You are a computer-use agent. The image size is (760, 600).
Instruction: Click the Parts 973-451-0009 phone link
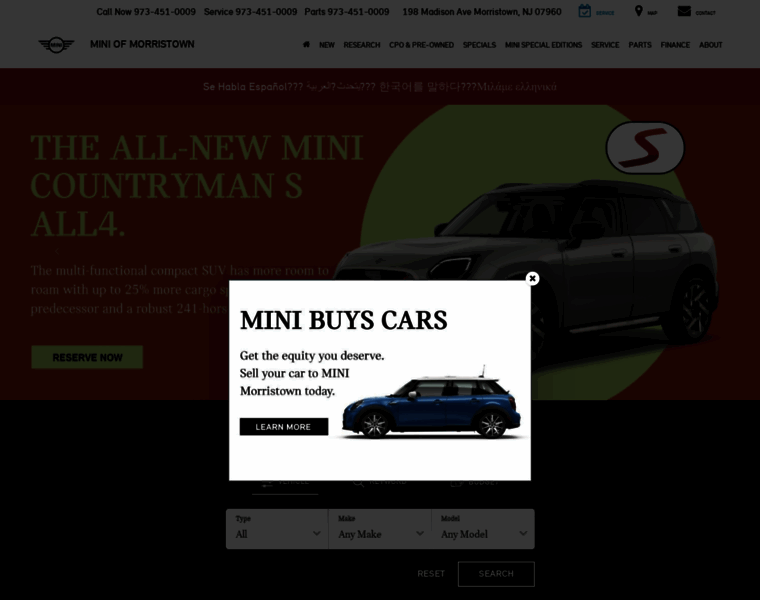(x=347, y=12)
